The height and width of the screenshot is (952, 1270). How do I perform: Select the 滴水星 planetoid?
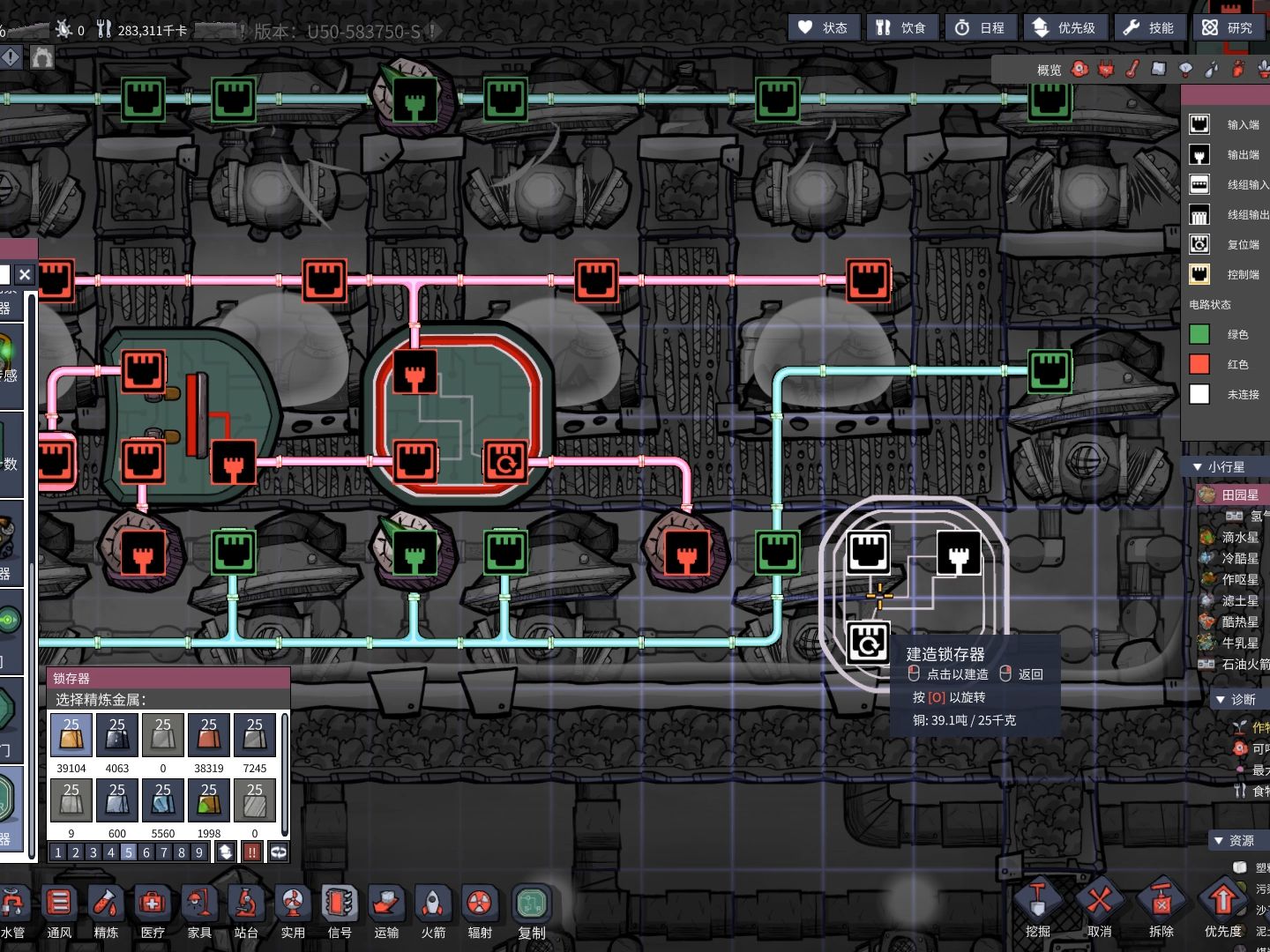pyautogui.click(x=1232, y=538)
